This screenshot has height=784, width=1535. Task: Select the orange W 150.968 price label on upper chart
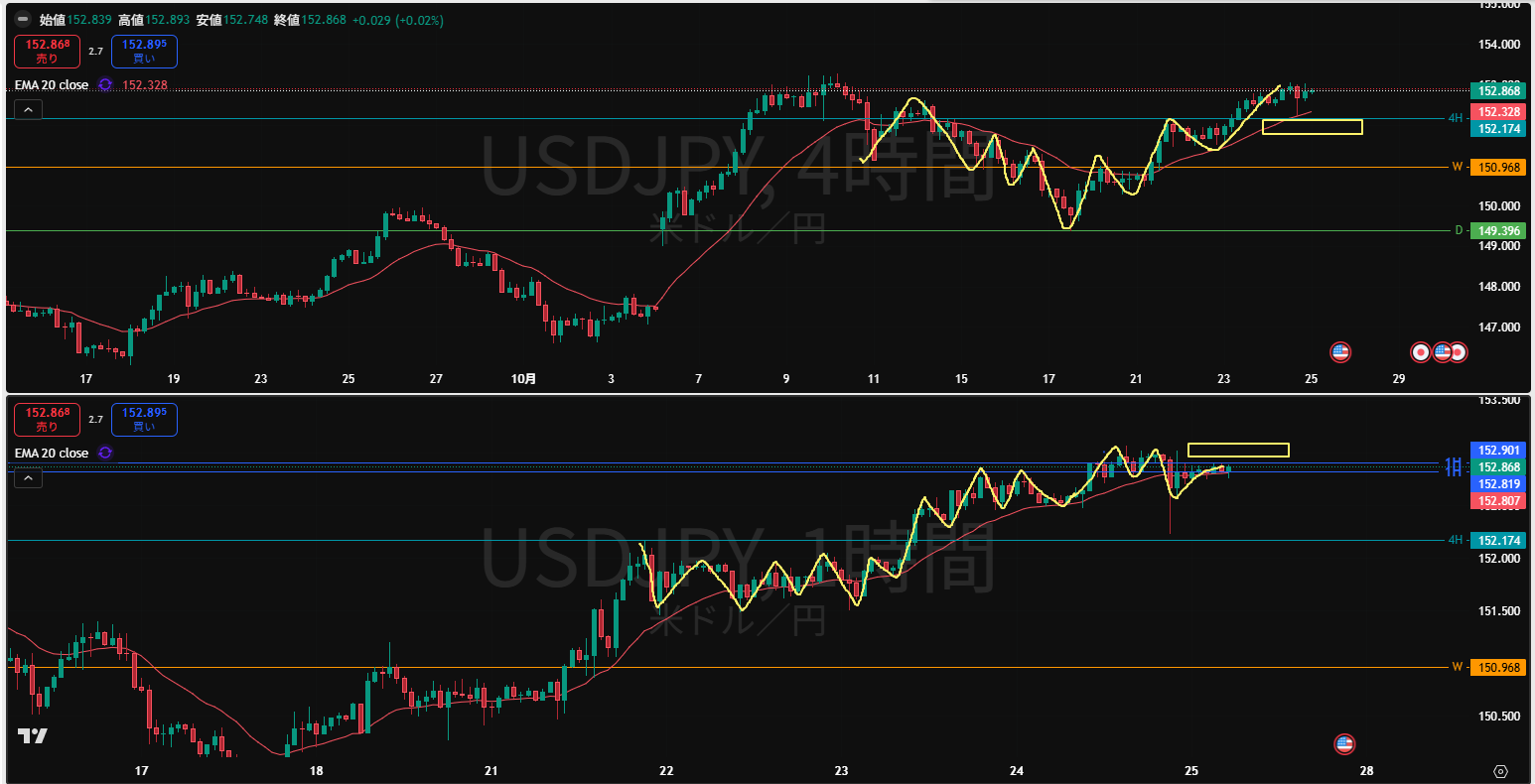point(1497,167)
